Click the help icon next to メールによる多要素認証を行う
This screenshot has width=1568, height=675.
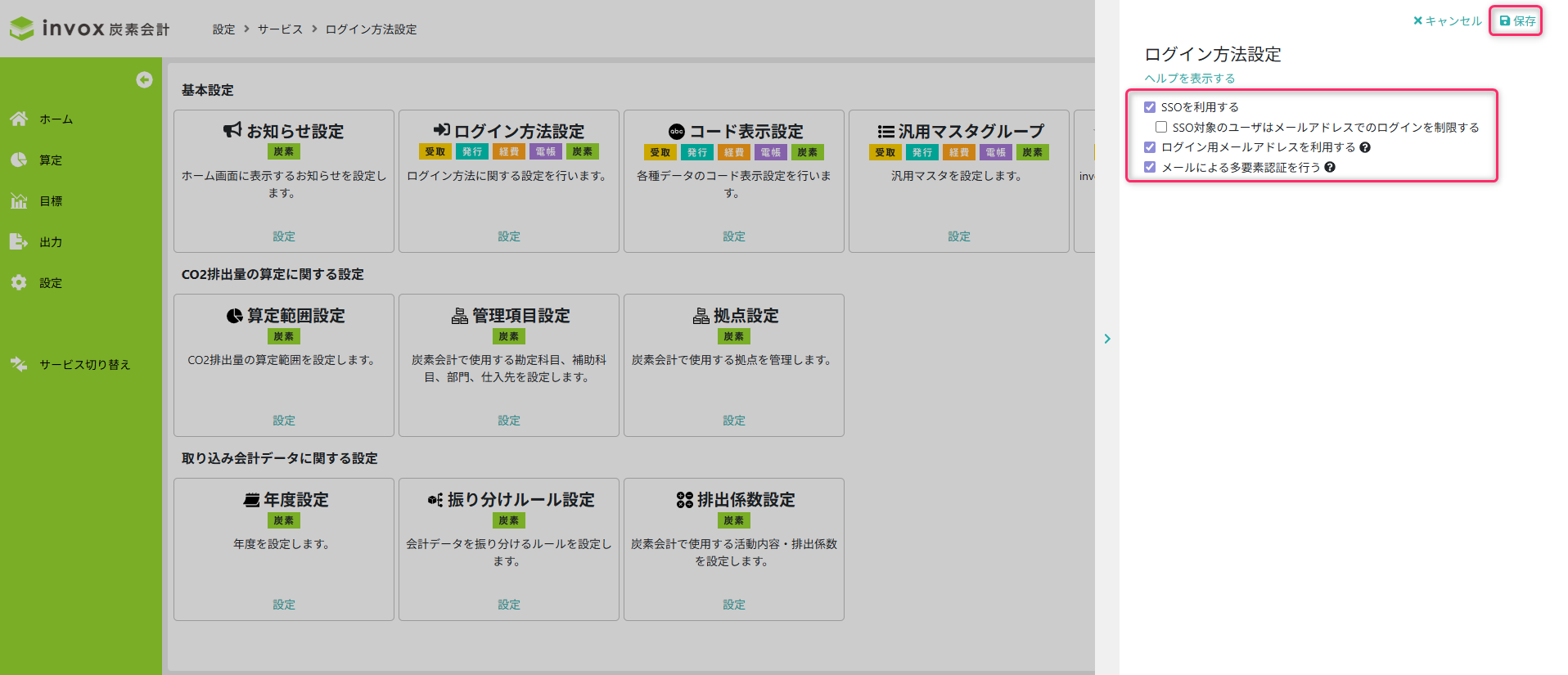pos(1330,167)
